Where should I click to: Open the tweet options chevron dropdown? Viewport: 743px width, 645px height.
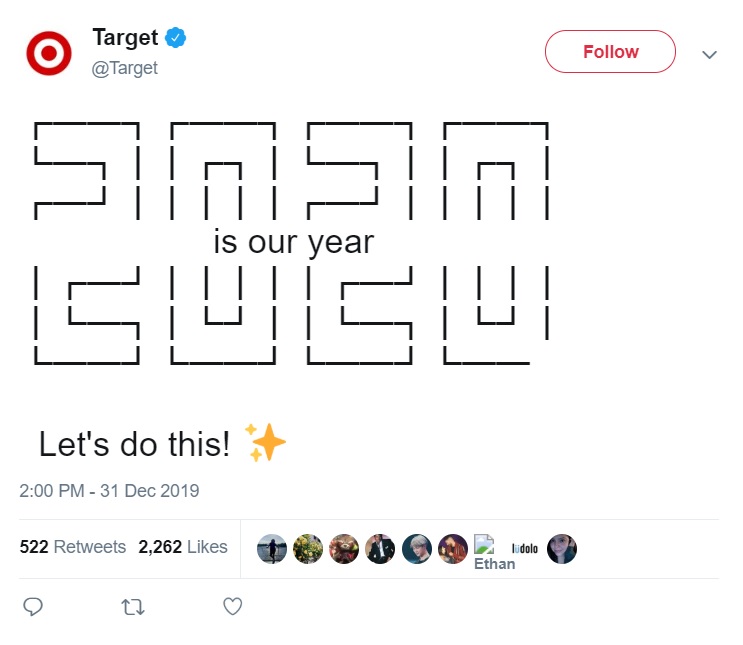point(709,55)
